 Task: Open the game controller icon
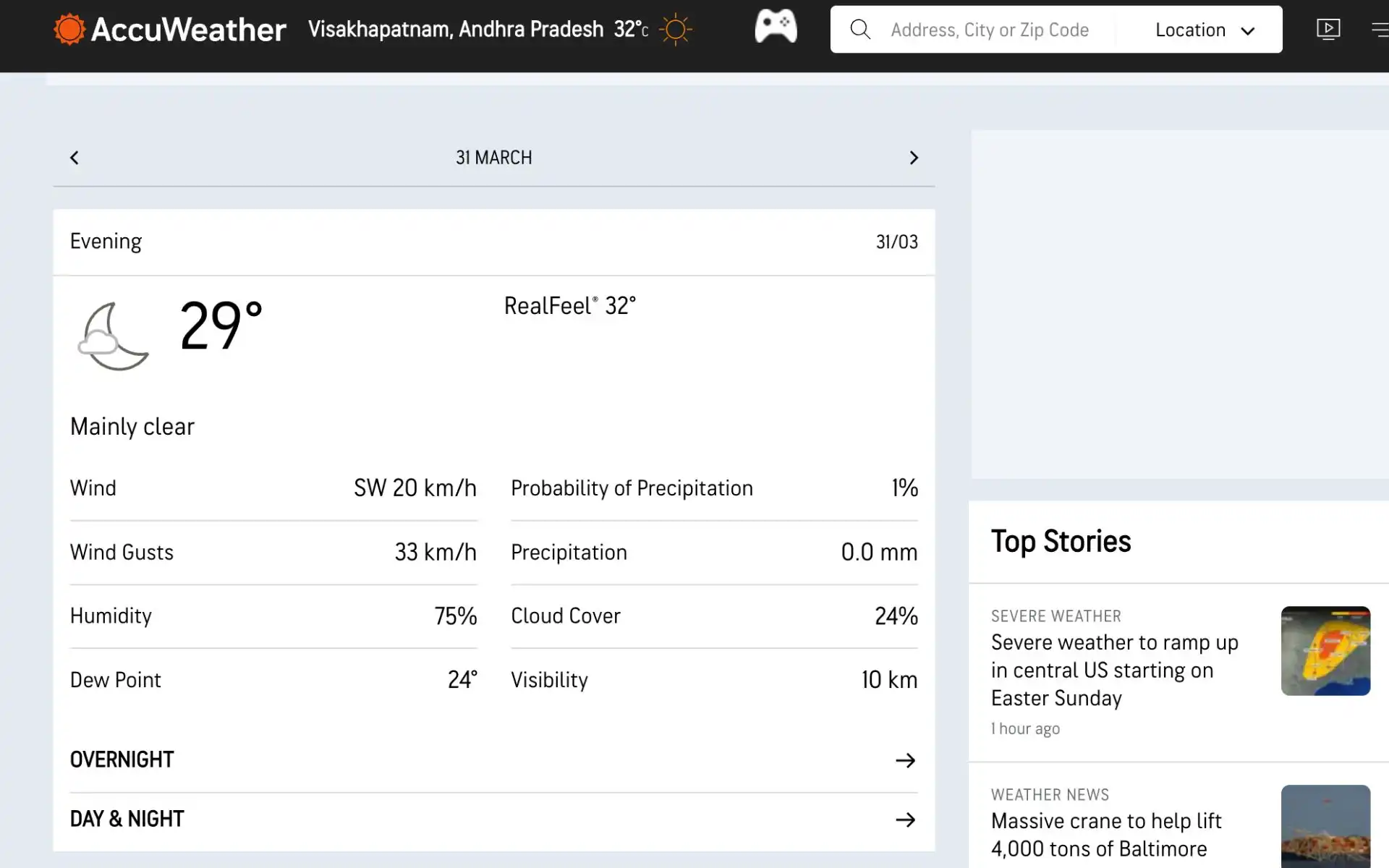click(776, 26)
